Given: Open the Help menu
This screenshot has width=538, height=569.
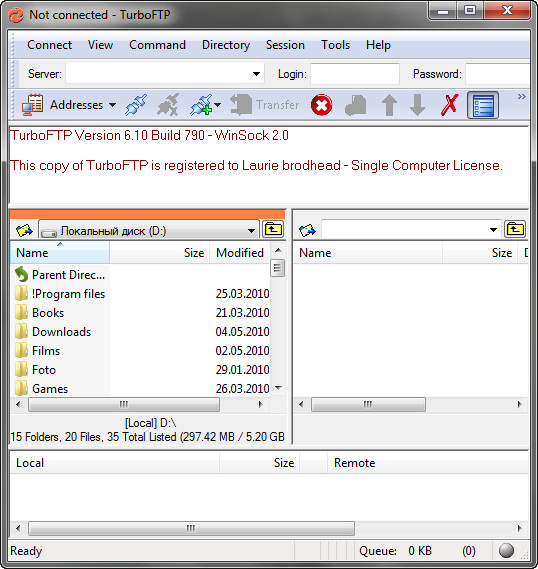Looking at the screenshot, I should (378, 45).
